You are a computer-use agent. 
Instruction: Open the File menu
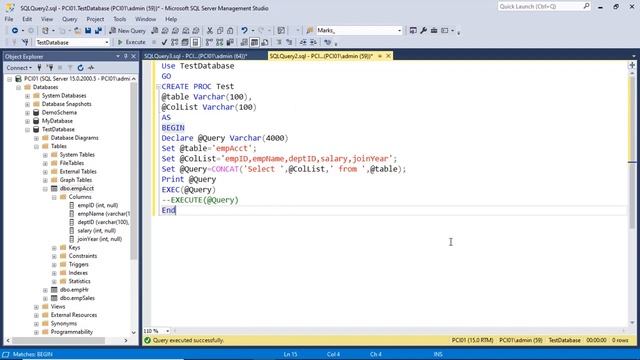click(9, 19)
